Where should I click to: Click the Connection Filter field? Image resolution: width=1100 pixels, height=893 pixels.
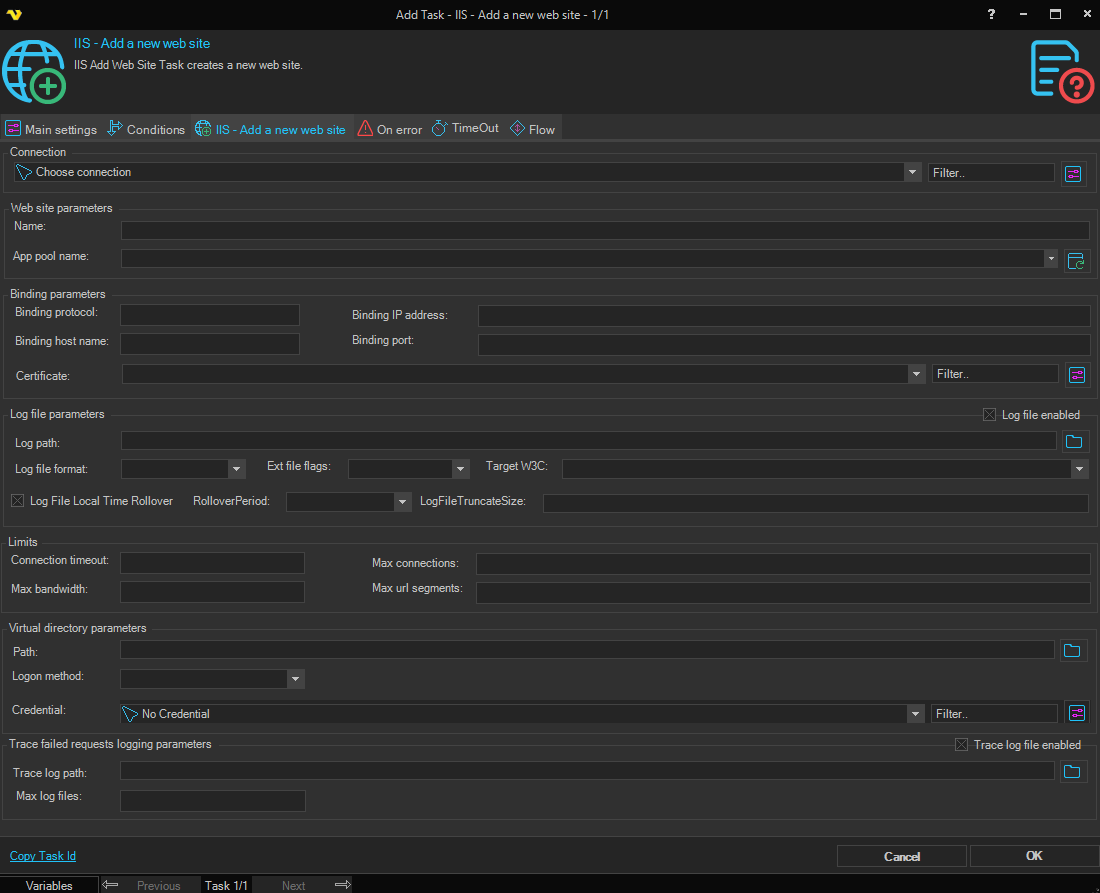991,173
